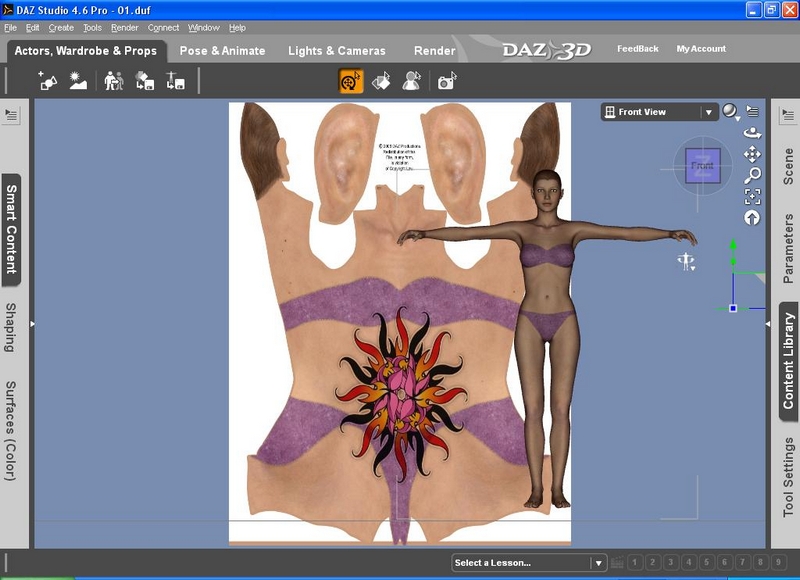Screen dimensions: 800x580
Task: Open the File menu
Action: pyautogui.click(x=10, y=28)
